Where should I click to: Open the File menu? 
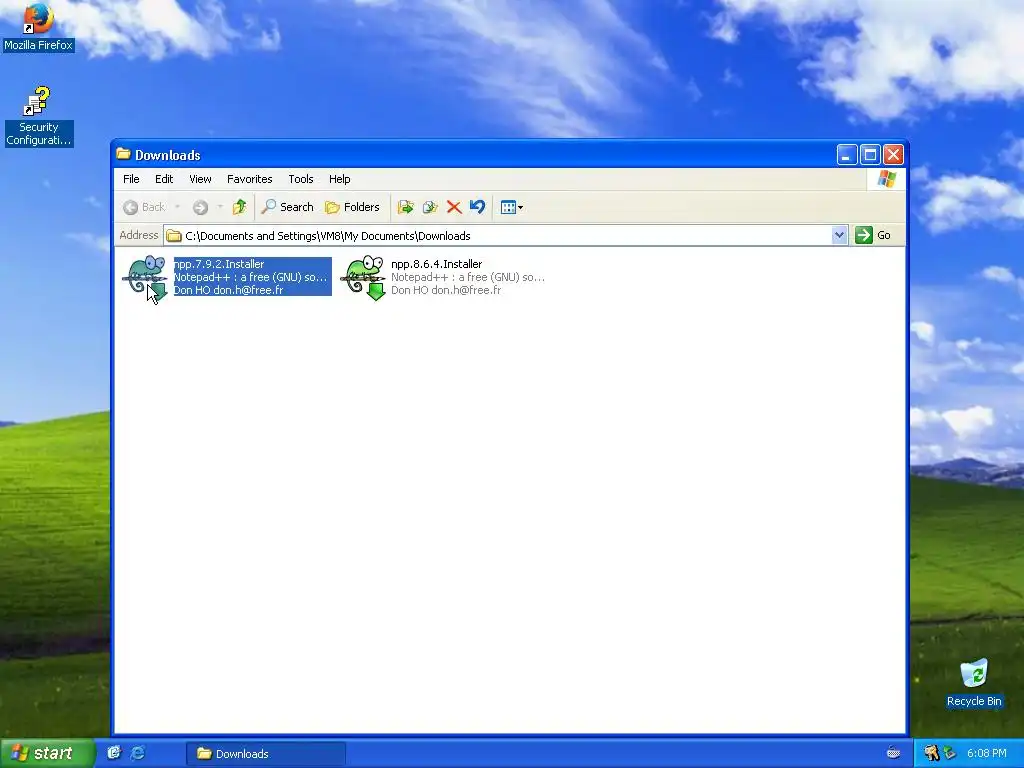point(131,179)
